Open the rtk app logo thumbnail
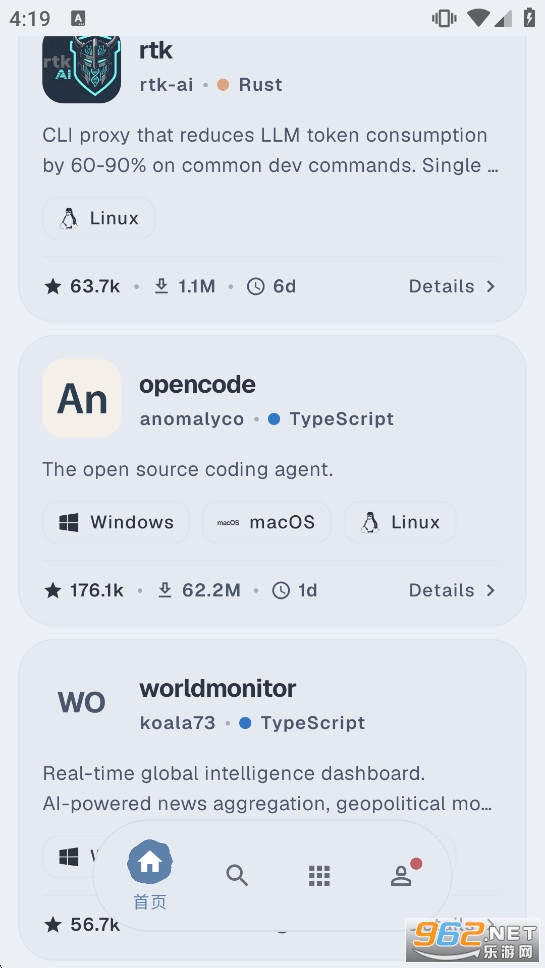 (81, 69)
